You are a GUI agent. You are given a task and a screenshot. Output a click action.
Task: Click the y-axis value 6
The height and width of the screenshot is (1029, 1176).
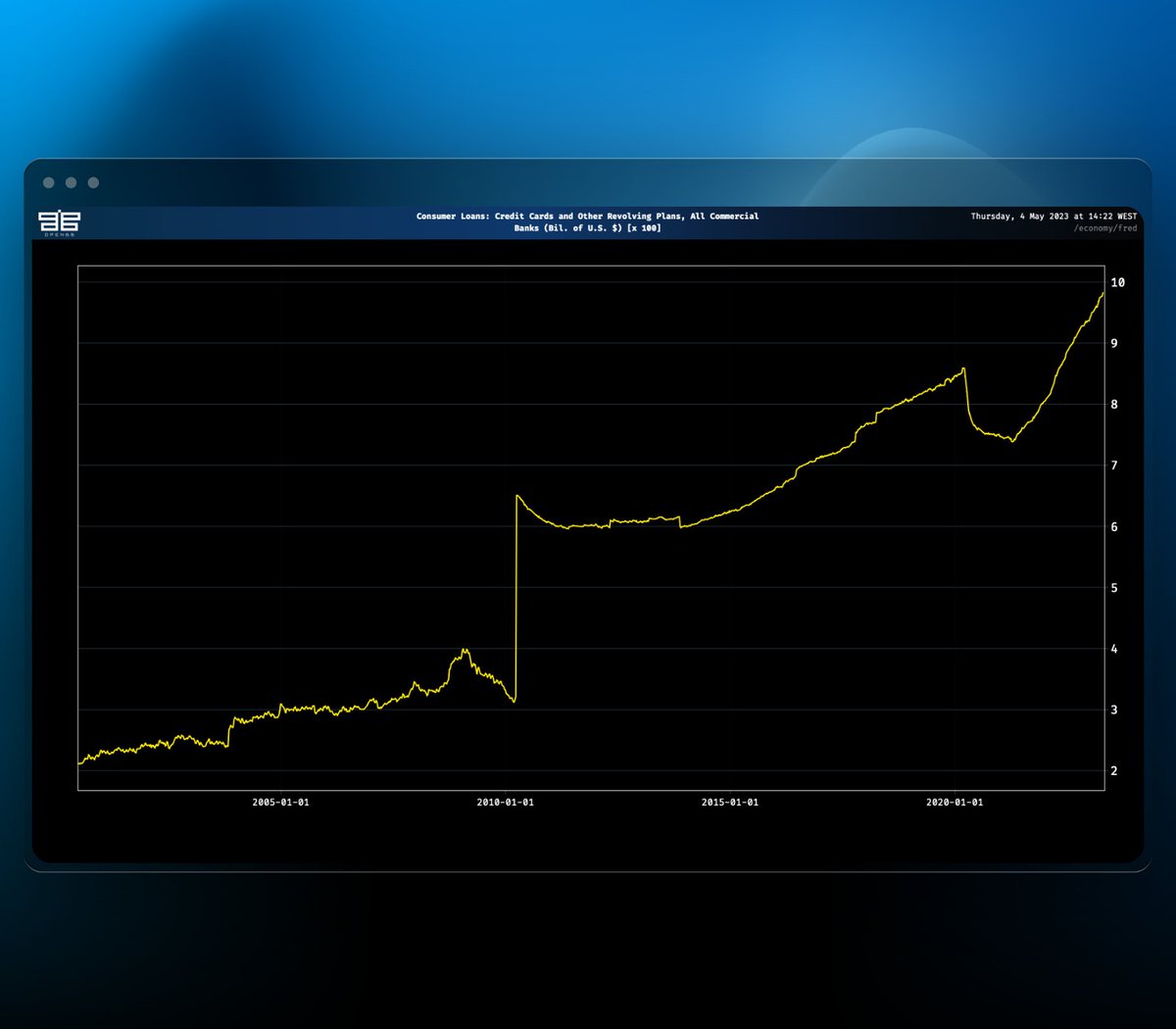pos(1114,526)
